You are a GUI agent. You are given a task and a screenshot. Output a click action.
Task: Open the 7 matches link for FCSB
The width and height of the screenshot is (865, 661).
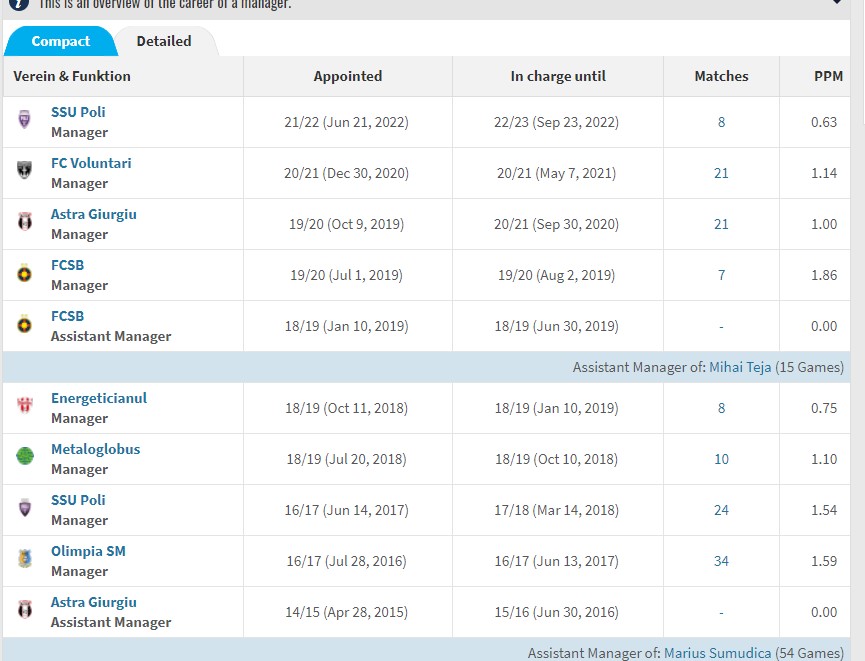click(x=721, y=275)
